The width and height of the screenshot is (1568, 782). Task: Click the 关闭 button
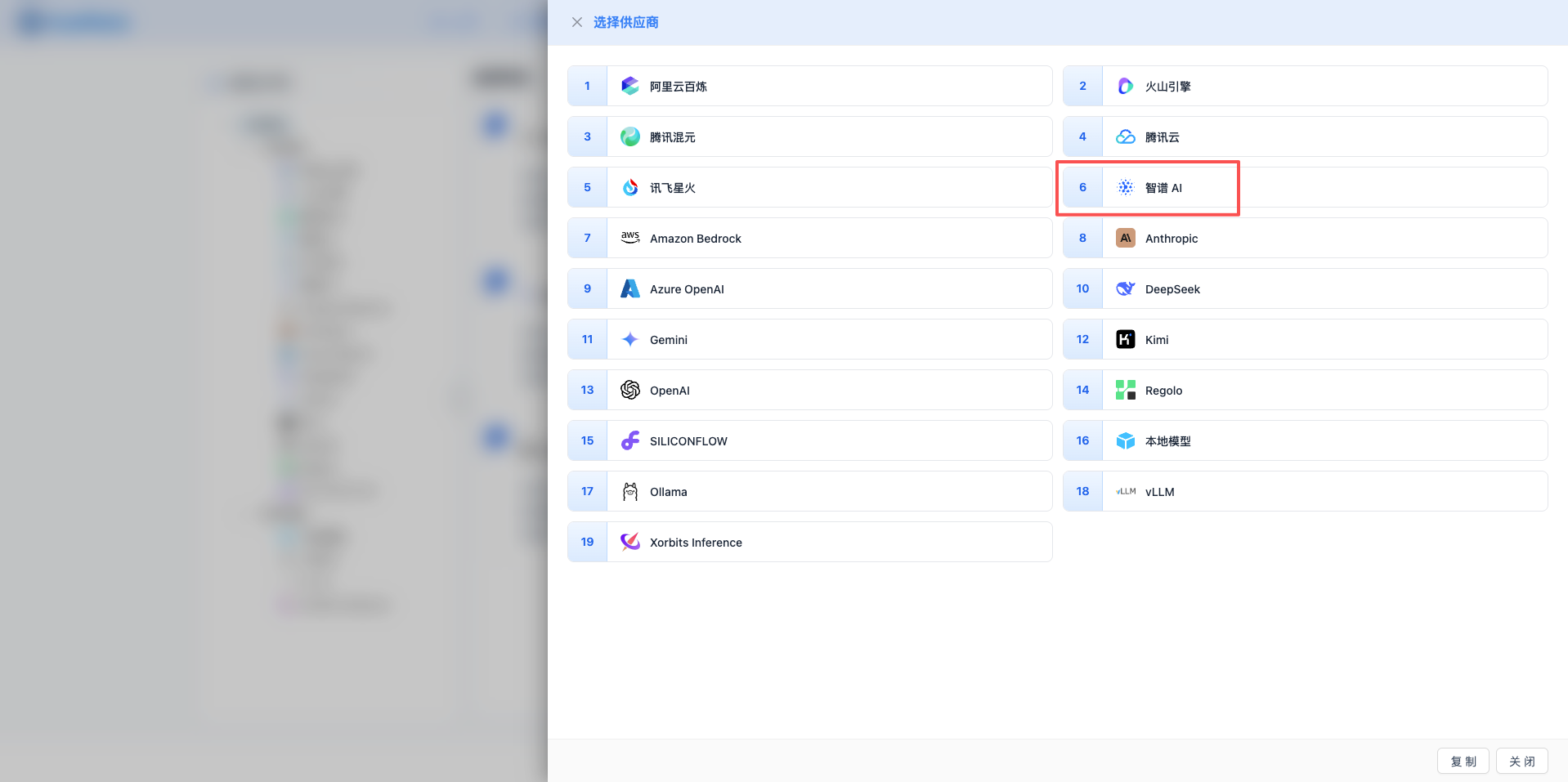[1521, 761]
